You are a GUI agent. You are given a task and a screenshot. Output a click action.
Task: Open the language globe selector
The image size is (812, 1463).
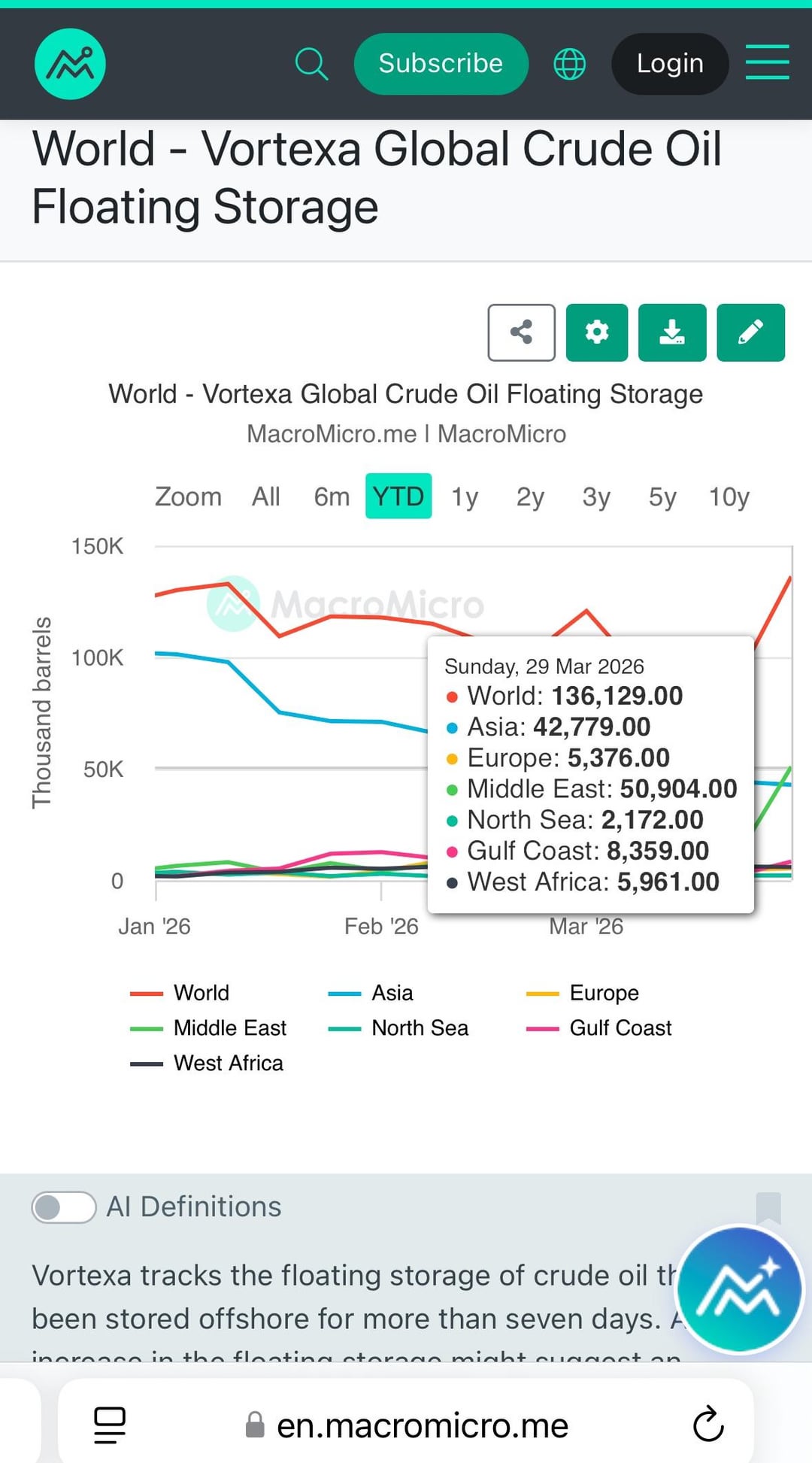coord(569,64)
